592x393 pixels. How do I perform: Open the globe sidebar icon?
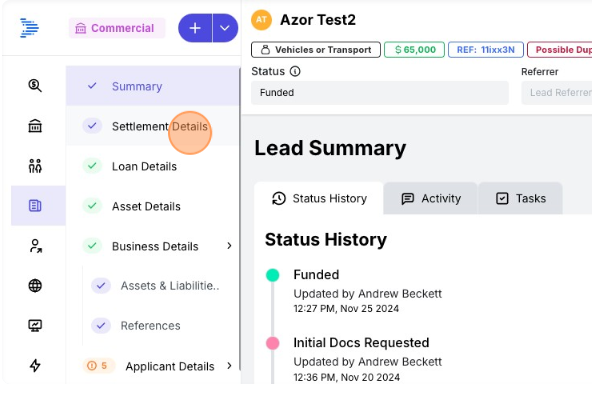(35, 285)
